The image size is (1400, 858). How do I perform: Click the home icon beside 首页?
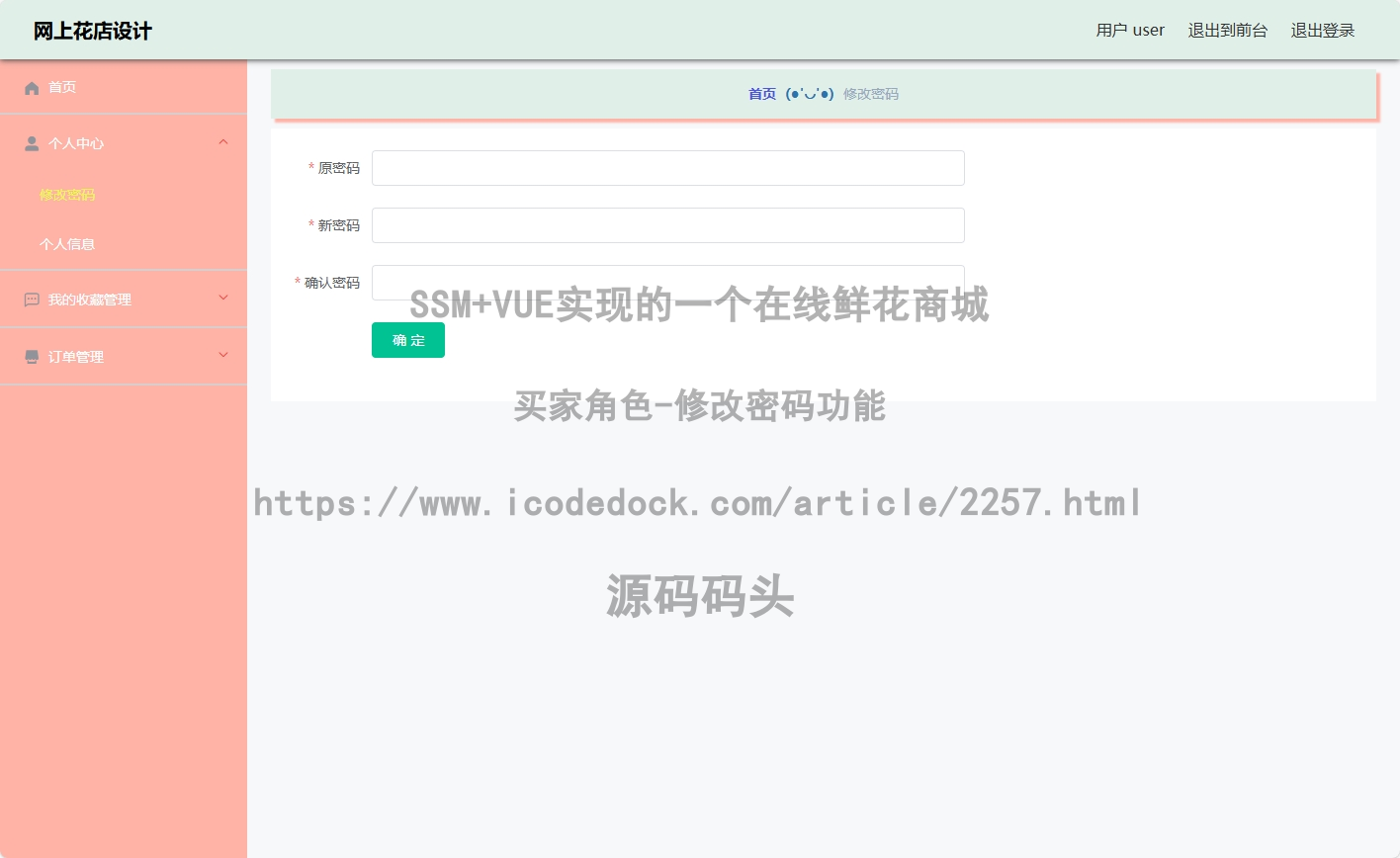(32, 88)
